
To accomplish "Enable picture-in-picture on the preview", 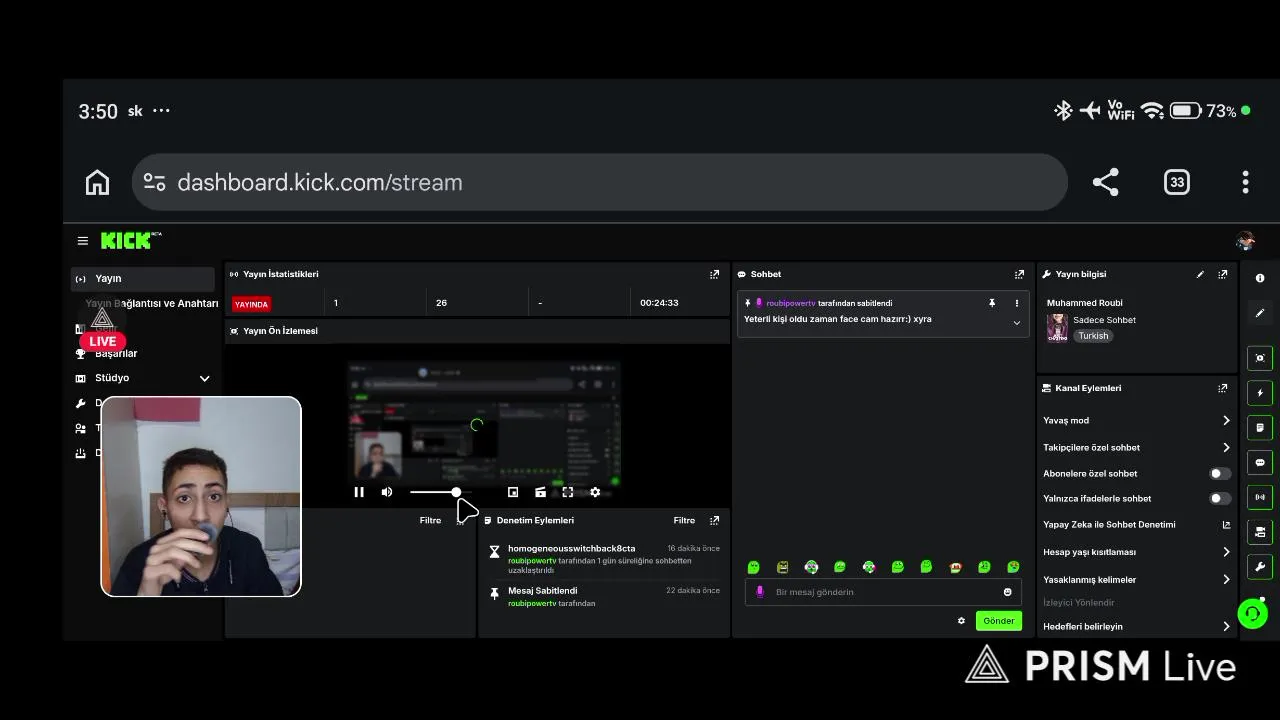I will click(x=513, y=492).
